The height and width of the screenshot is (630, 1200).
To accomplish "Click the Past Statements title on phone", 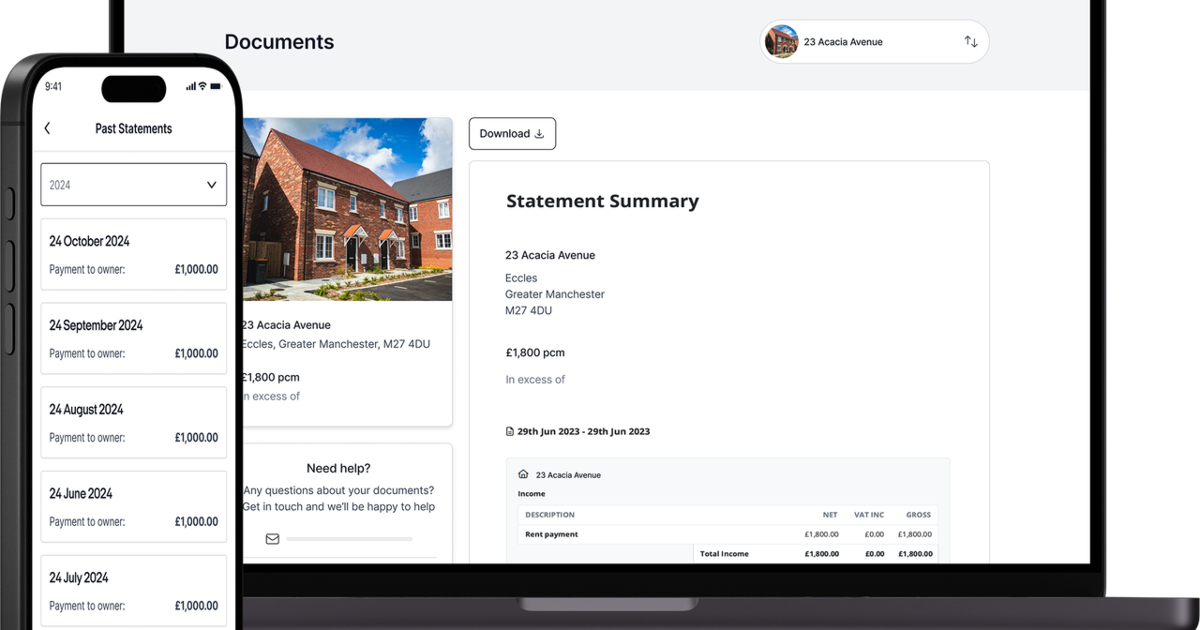I will point(133,128).
